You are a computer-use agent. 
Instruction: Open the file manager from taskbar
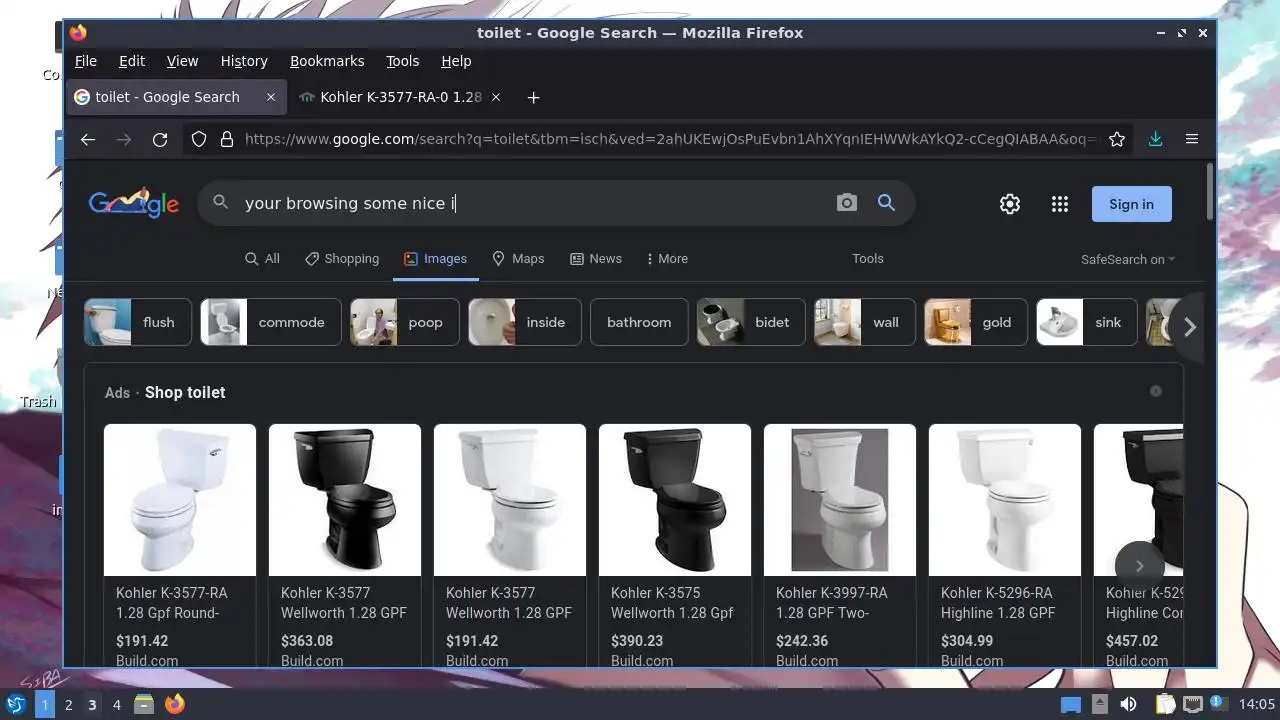[144, 704]
